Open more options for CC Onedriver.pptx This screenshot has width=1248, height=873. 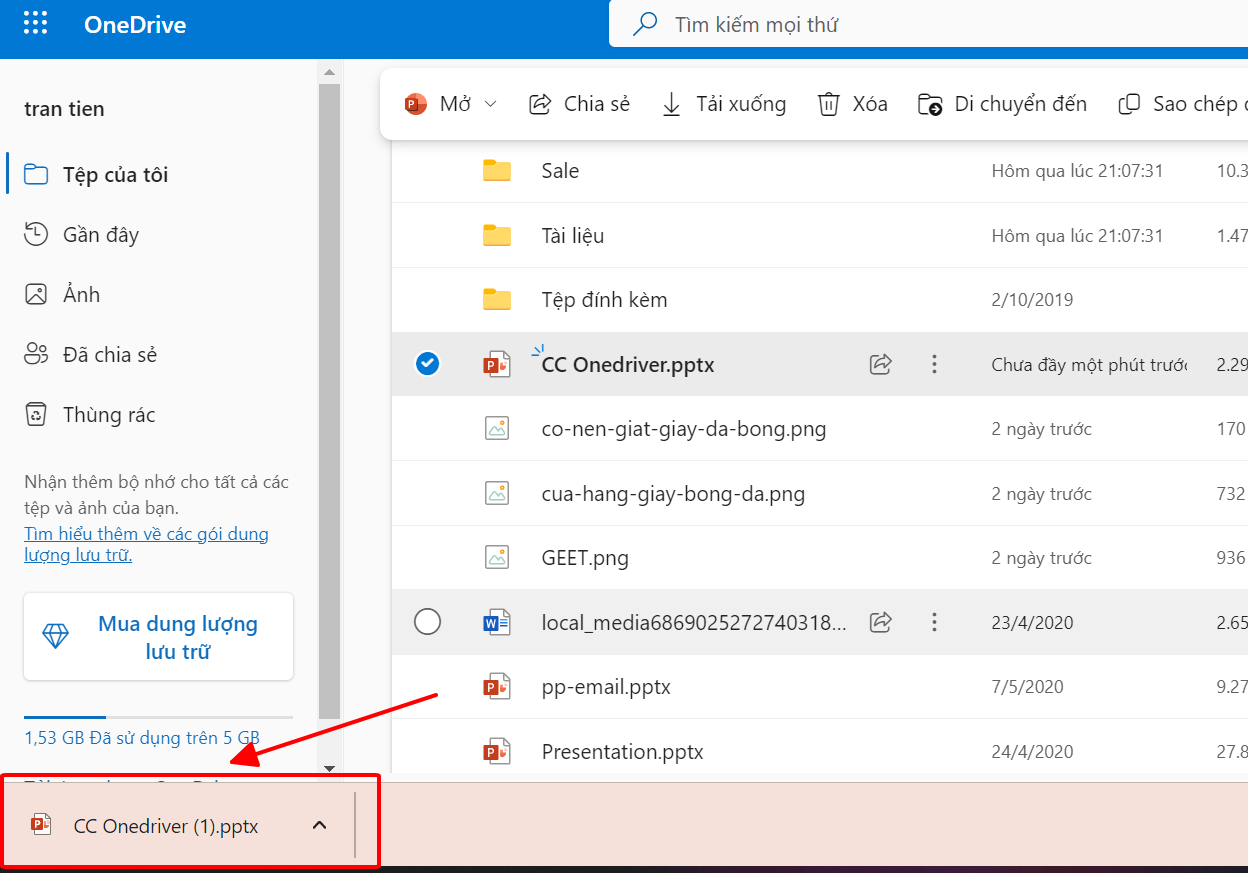[934, 364]
